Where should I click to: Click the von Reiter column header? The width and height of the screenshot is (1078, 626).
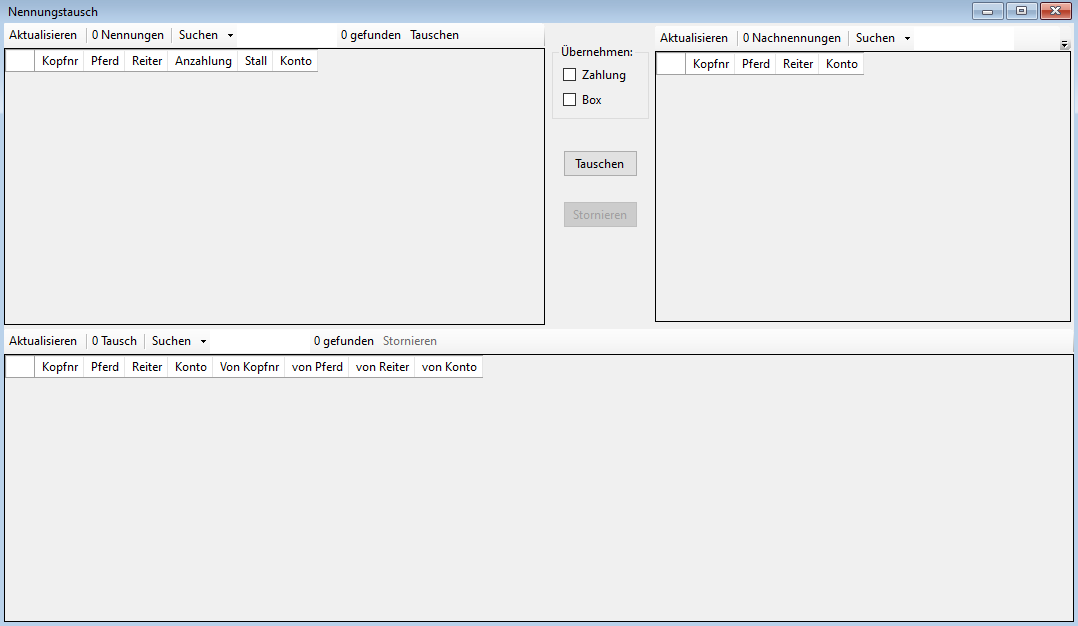pos(382,367)
